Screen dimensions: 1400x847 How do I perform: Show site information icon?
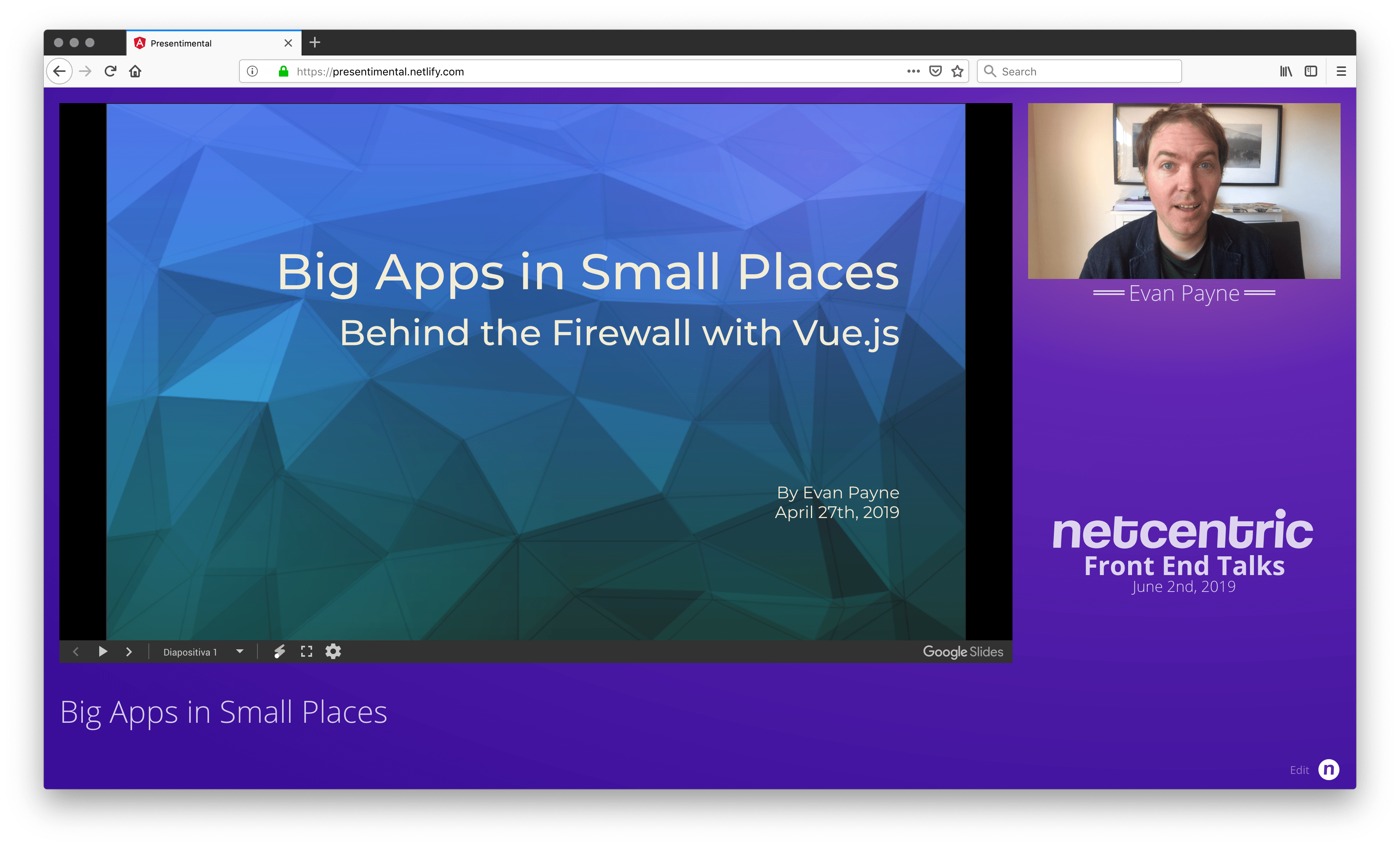point(253,71)
